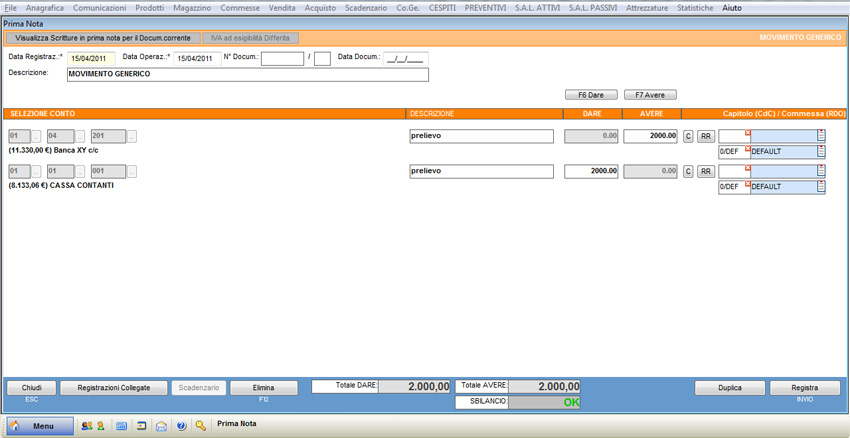Open the Menu start button at bottom left

[x=40, y=426]
